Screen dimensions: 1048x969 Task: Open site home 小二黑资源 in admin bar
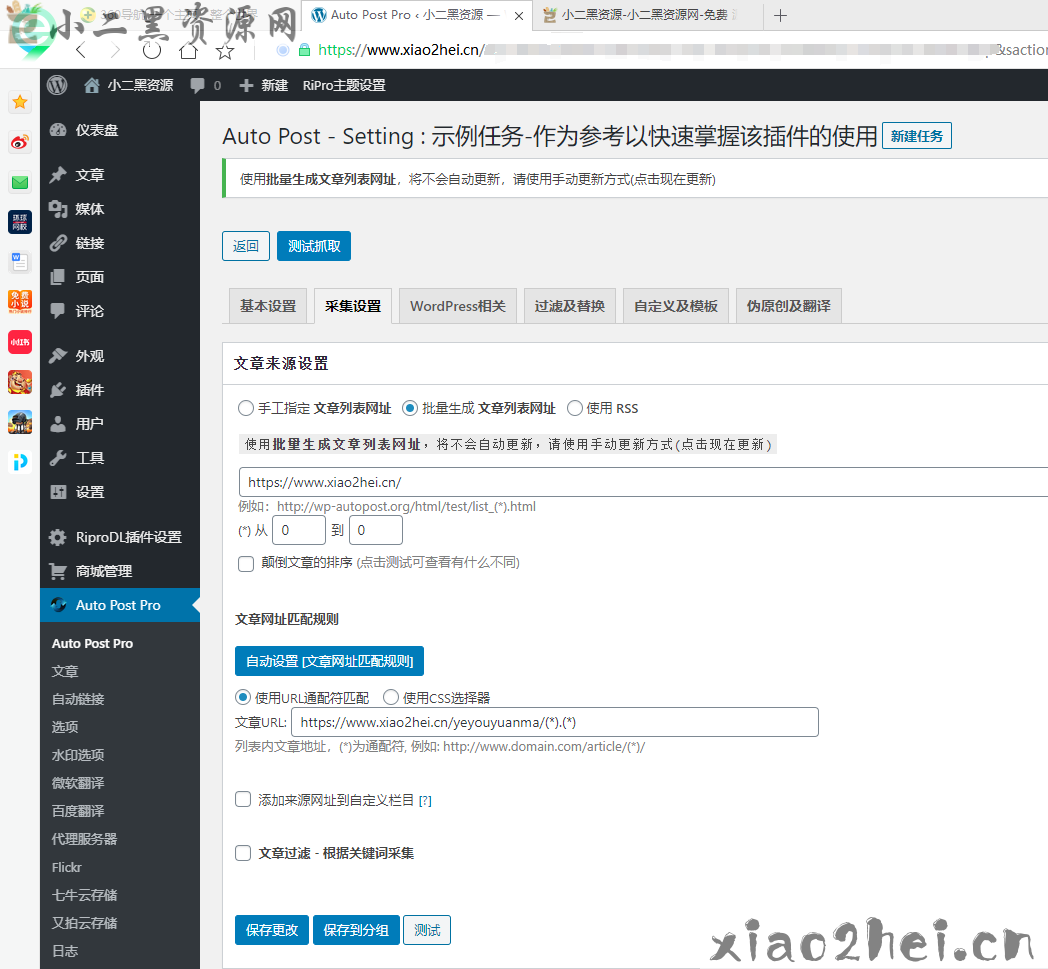tap(128, 86)
